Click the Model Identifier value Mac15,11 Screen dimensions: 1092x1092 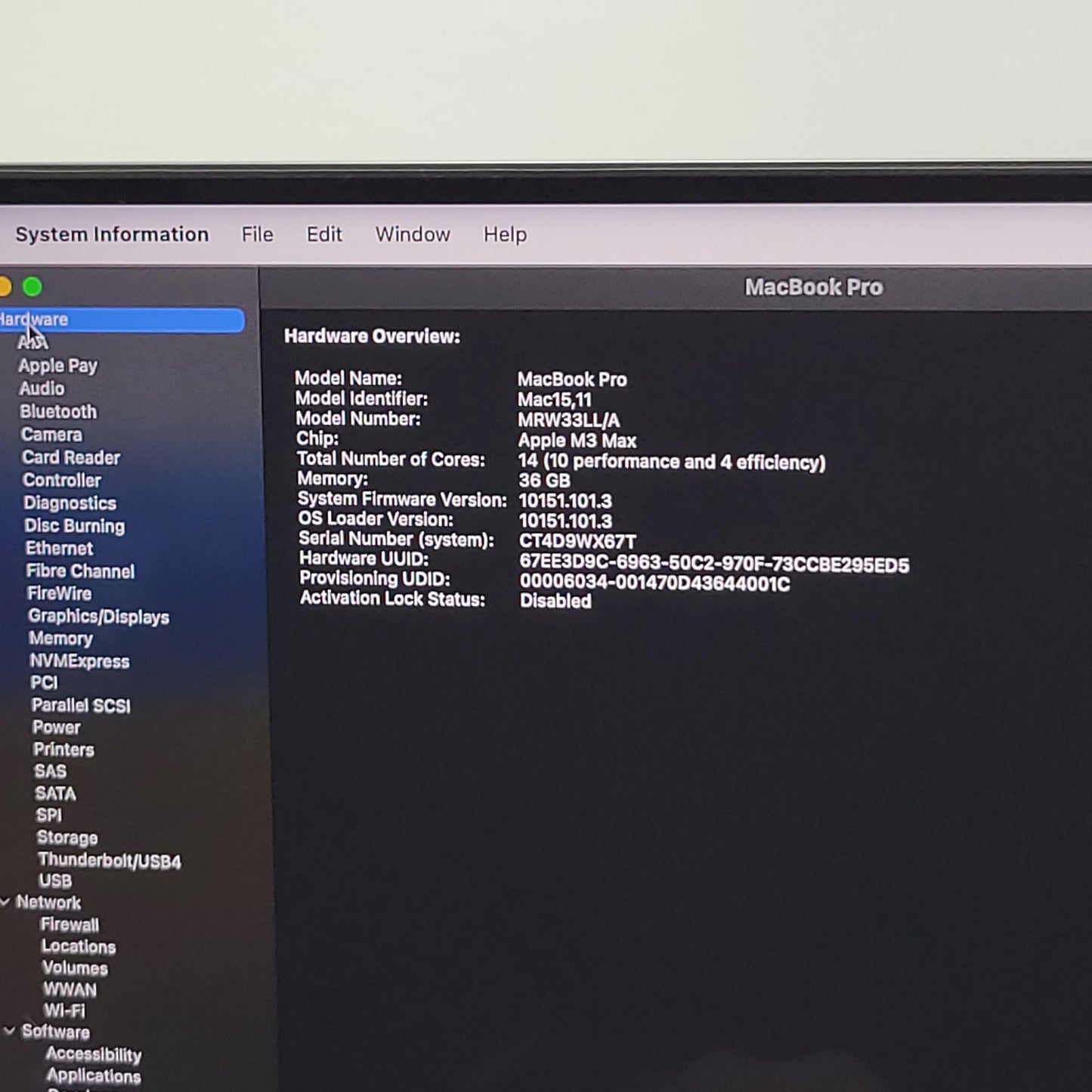[554, 400]
